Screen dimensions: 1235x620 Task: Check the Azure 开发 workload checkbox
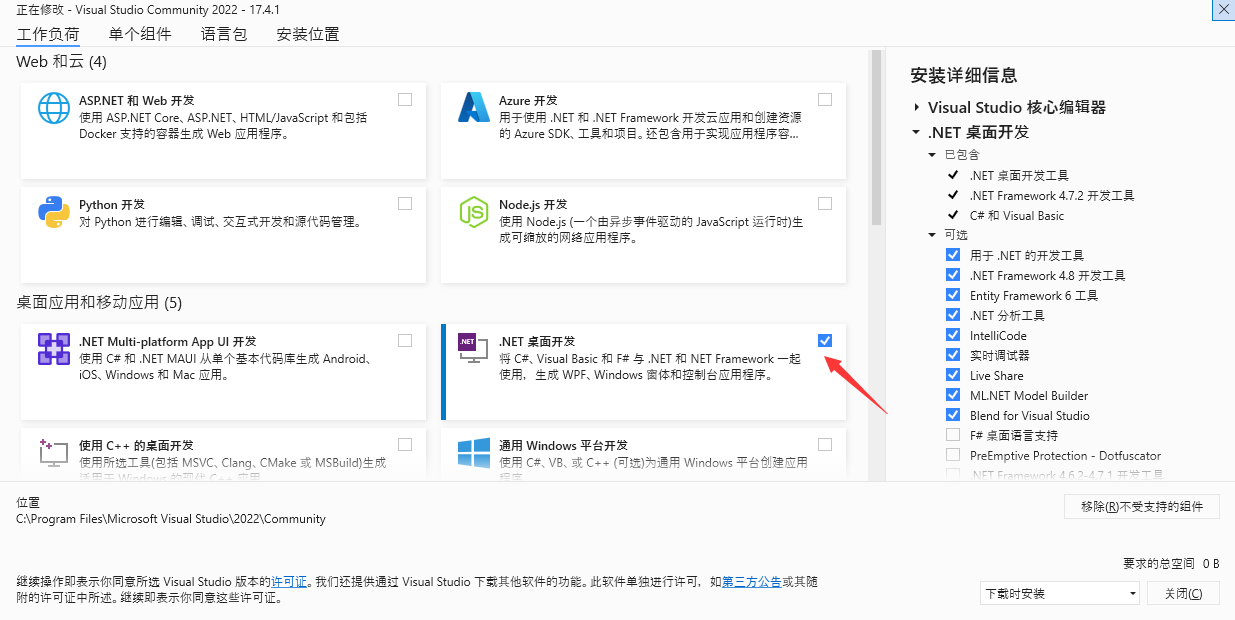[x=825, y=99]
